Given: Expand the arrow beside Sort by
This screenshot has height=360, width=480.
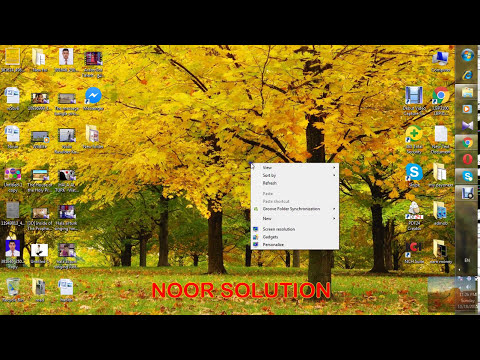Looking at the screenshot, I should pyautogui.click(x=334, y=175).
